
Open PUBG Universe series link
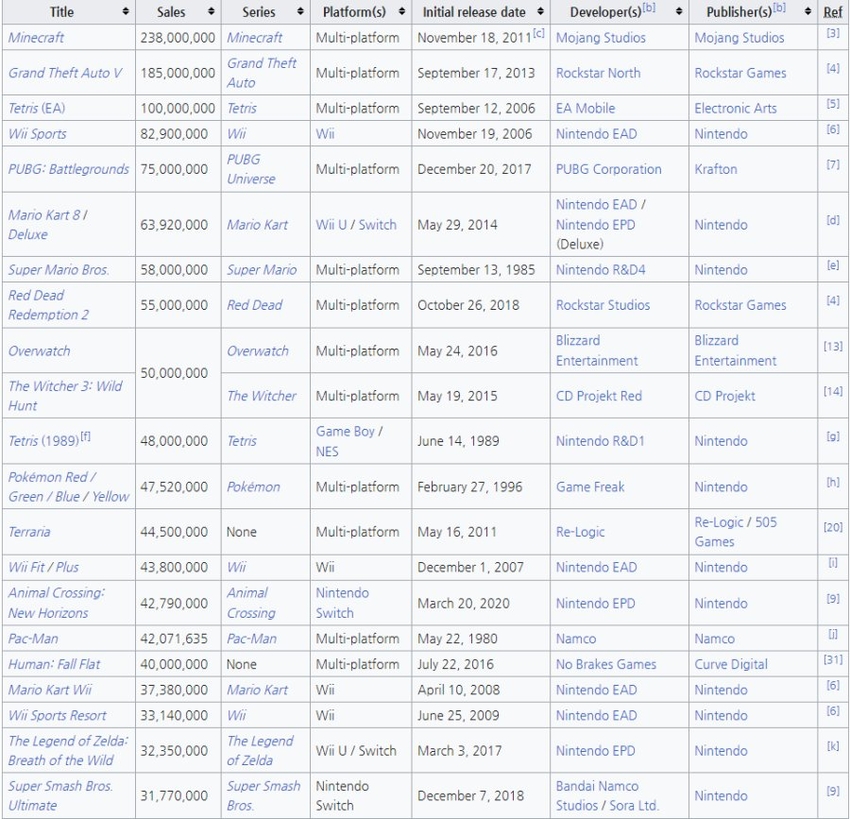point(251,169)
